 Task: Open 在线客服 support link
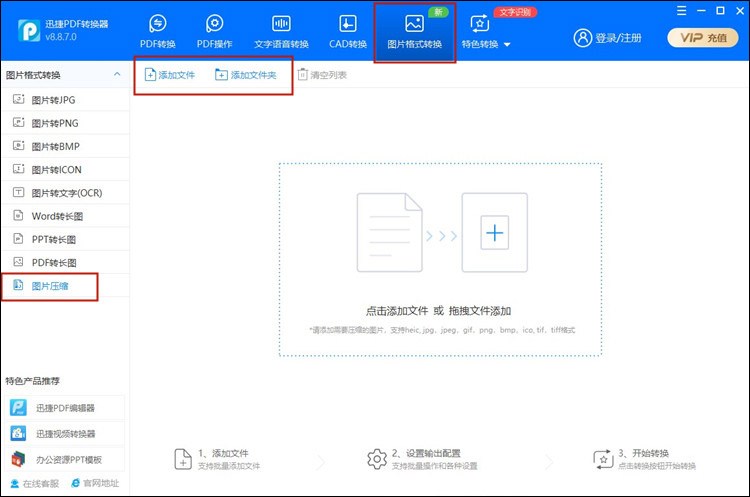click(34, 484)
